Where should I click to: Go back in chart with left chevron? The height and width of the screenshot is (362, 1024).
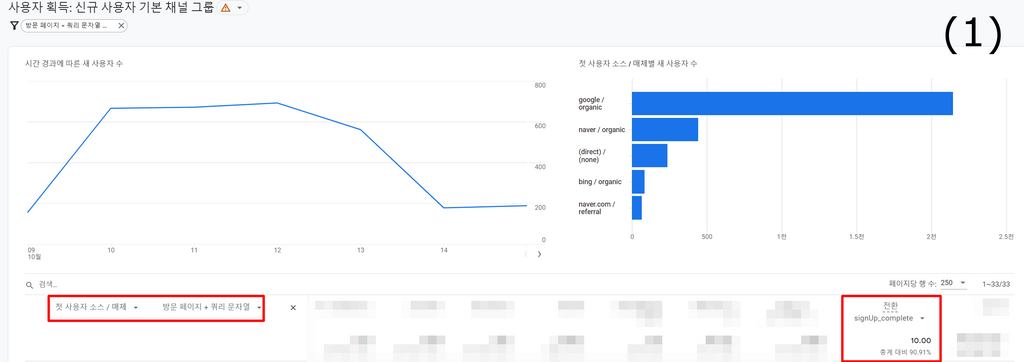click(526, 254)
